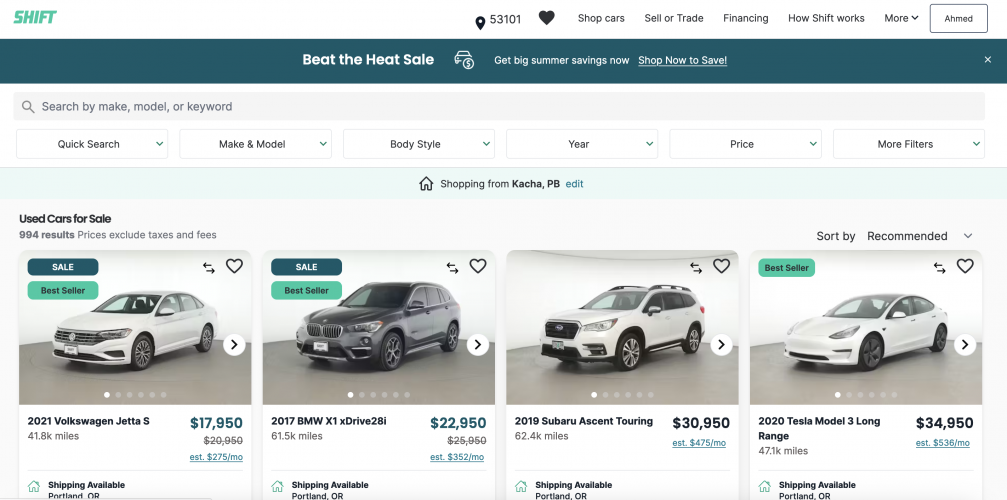This screenshot has height=500, width=1007.
Task: Click the white Volkswagen Jetta photo
Action: pyautogui.click(x=136, y=328)
